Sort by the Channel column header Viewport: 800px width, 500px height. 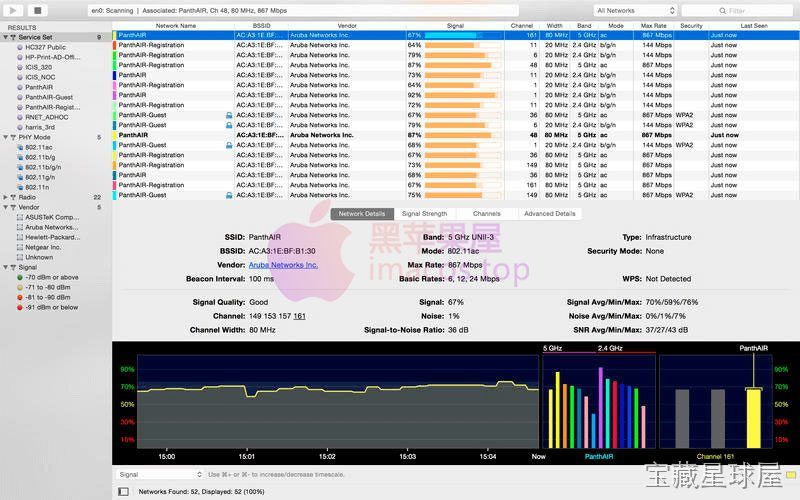click(521, 26)
